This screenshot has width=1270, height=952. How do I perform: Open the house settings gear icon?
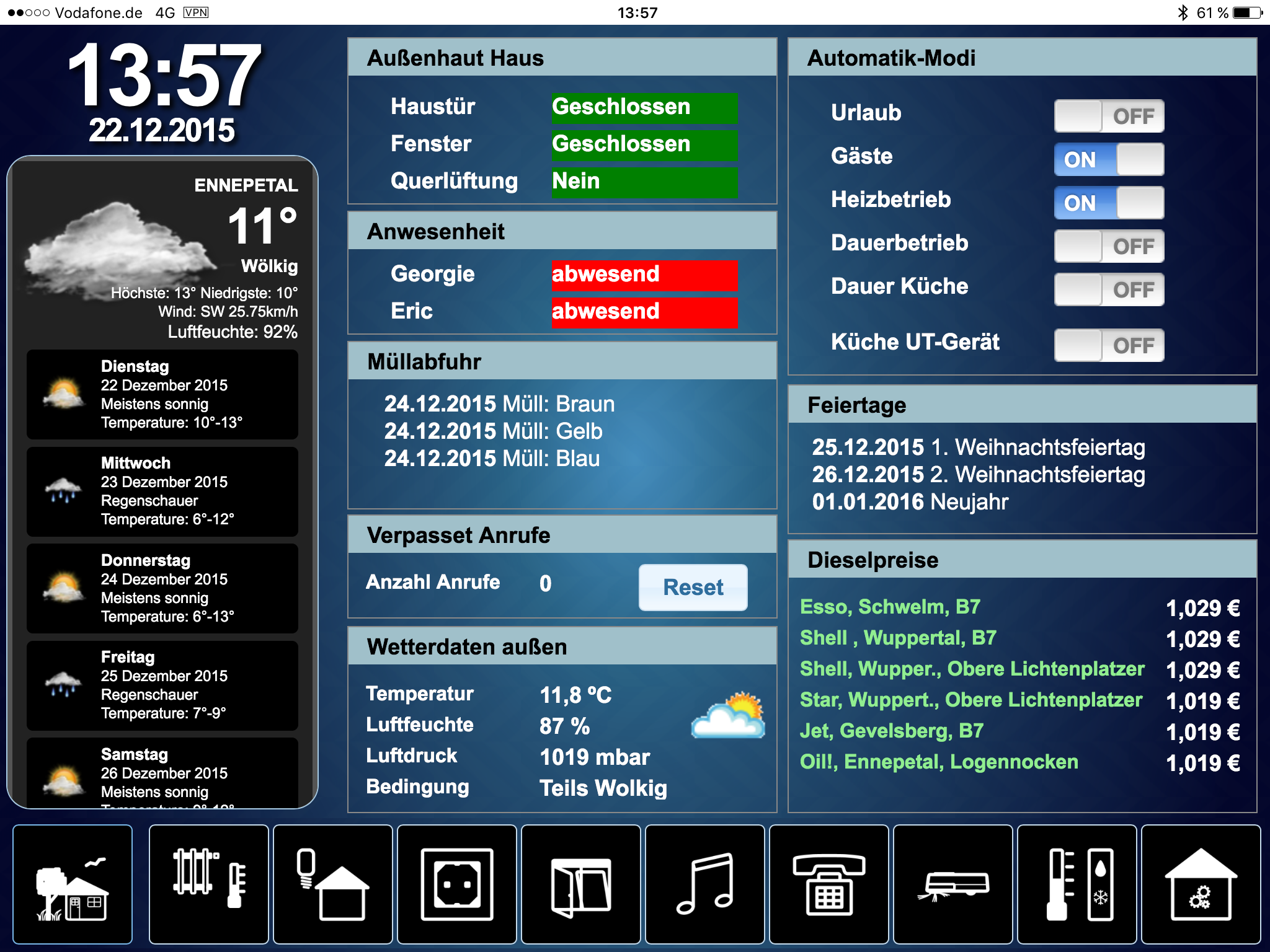click(1201, 884)
